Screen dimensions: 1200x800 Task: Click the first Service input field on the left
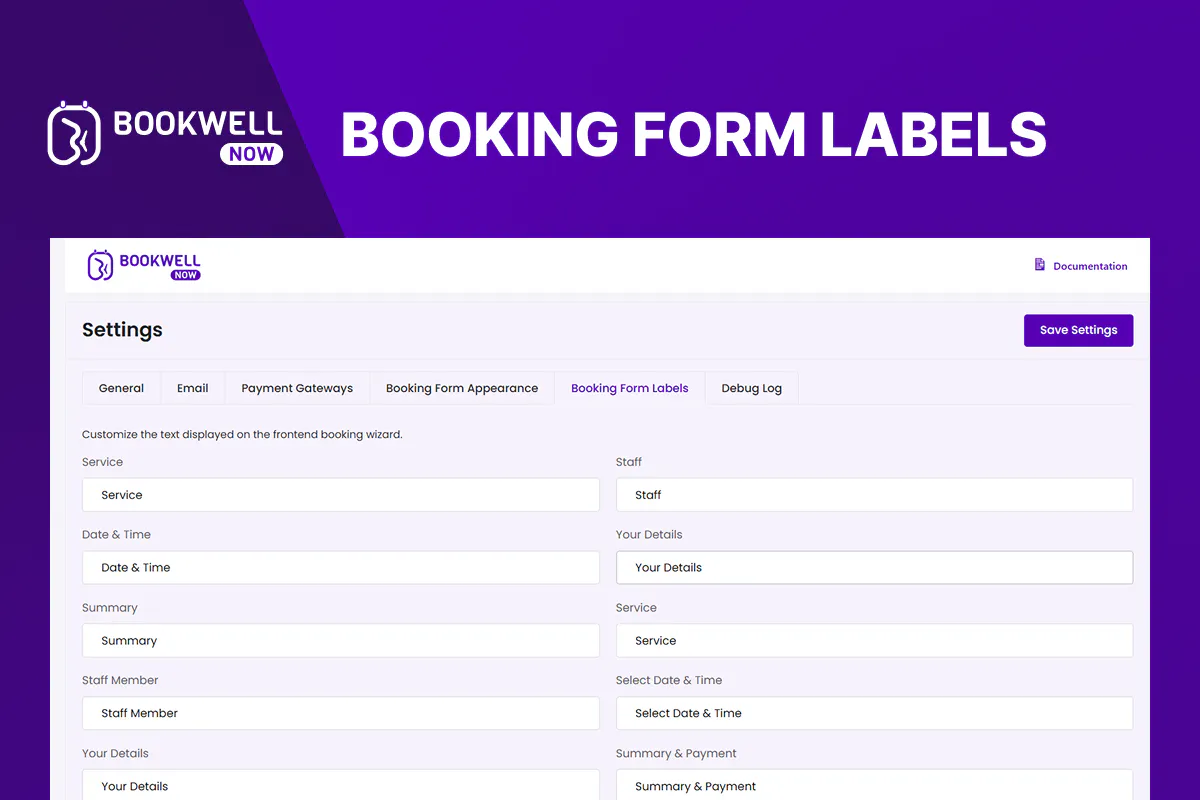point(341,495)
